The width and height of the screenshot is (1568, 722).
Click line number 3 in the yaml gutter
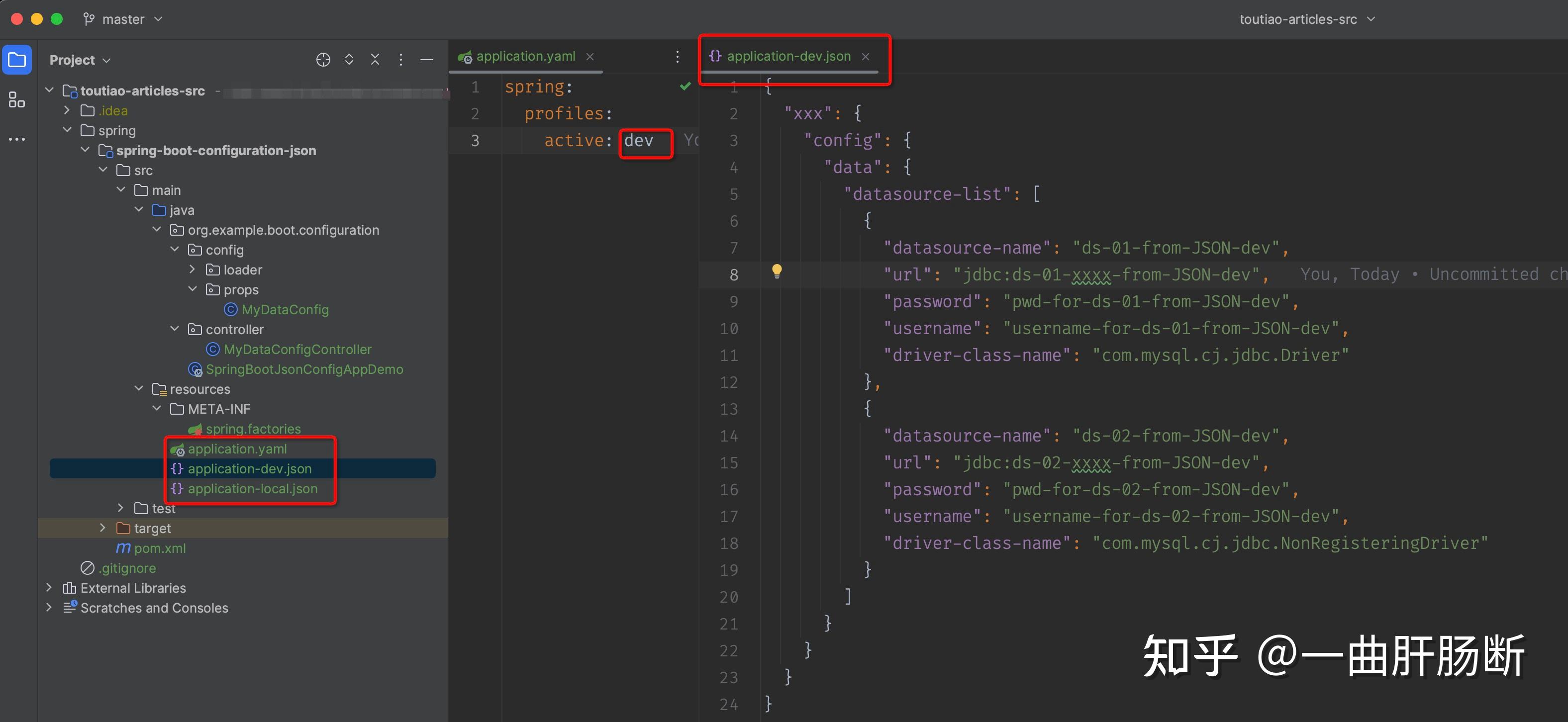coord(475,141)
